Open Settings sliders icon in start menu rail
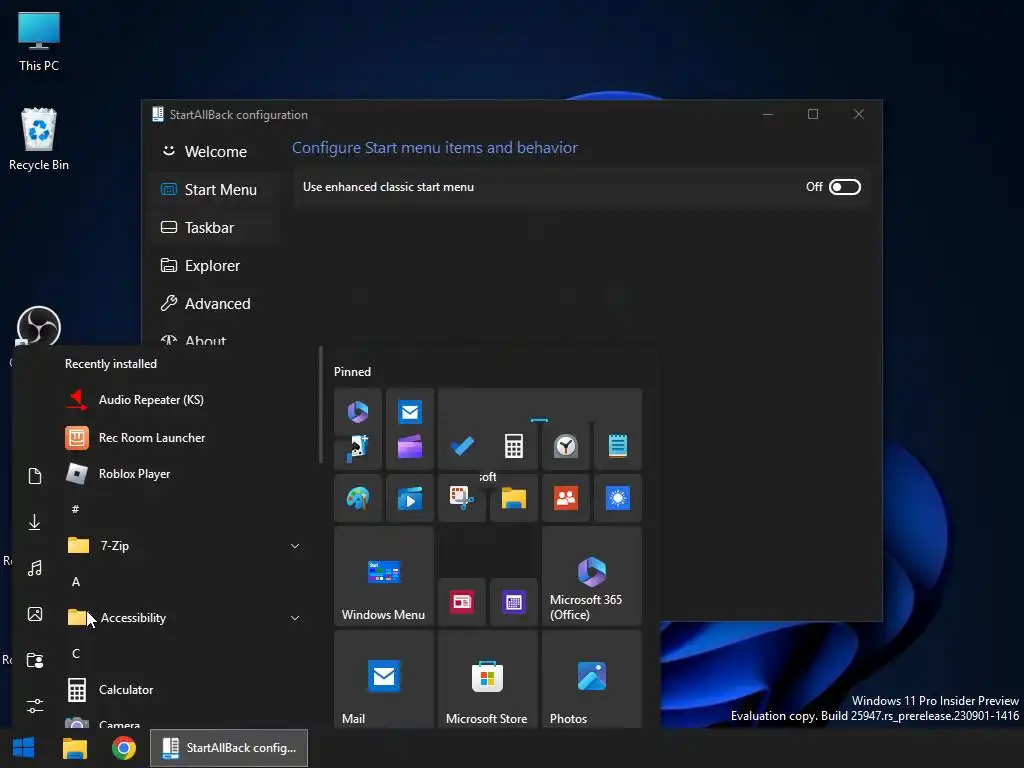1024x768 pixels. point(35,706)
